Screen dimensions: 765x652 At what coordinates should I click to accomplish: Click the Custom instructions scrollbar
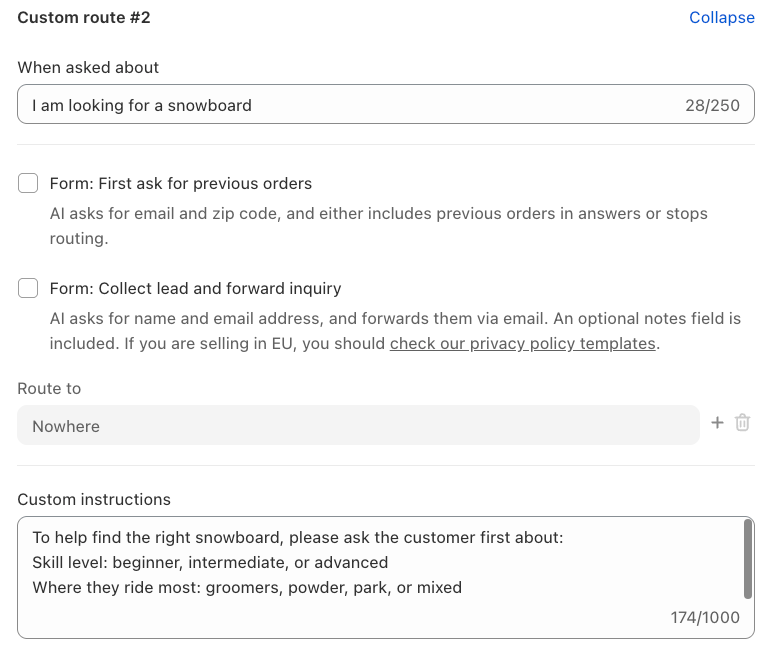(x=748, y=558)
